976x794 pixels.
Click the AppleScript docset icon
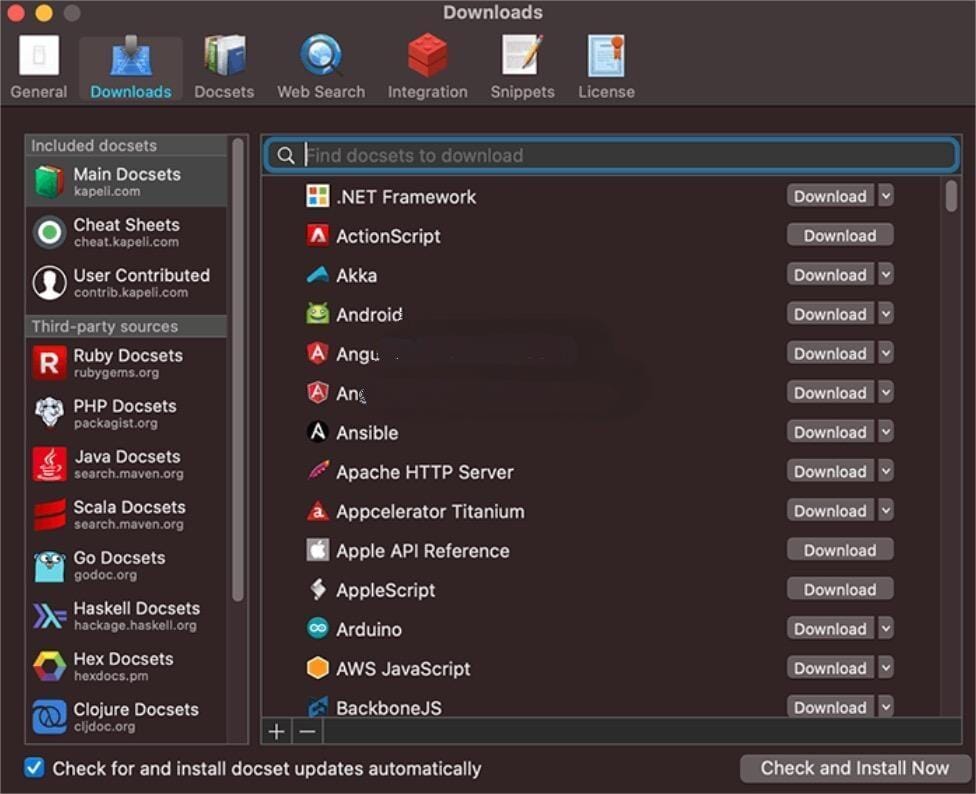317,589
